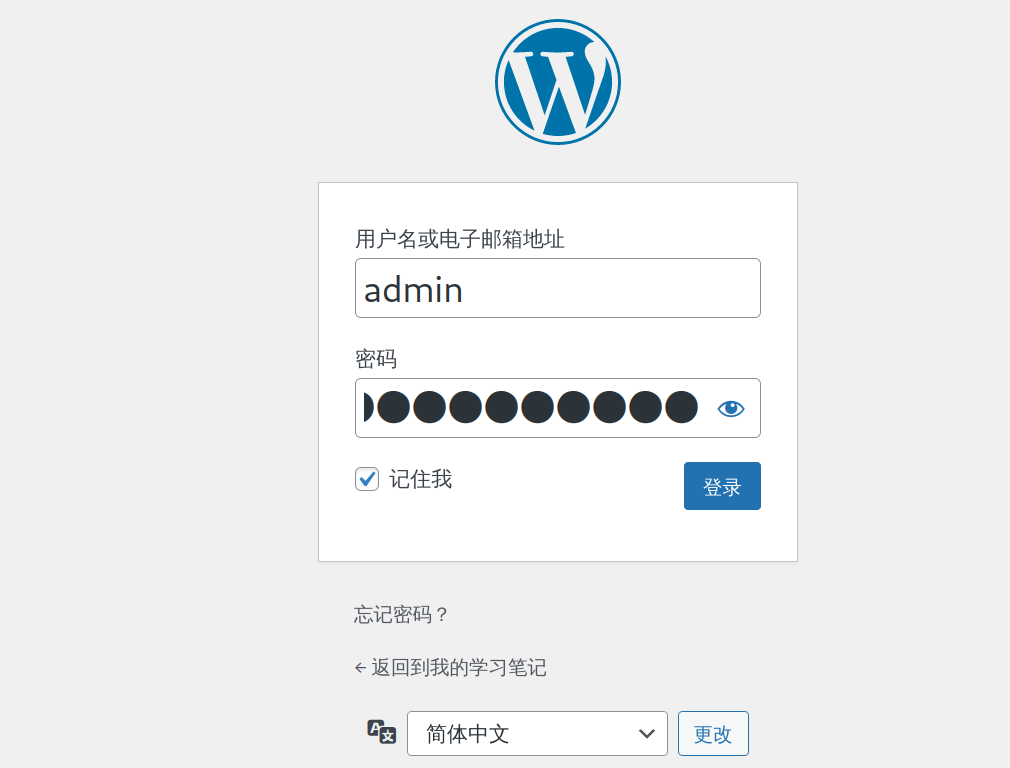This screenshot has width=1010, height=768.
Task: Follow the 返回到我的学习笔记 link
Action: click(x=458, y=668)
